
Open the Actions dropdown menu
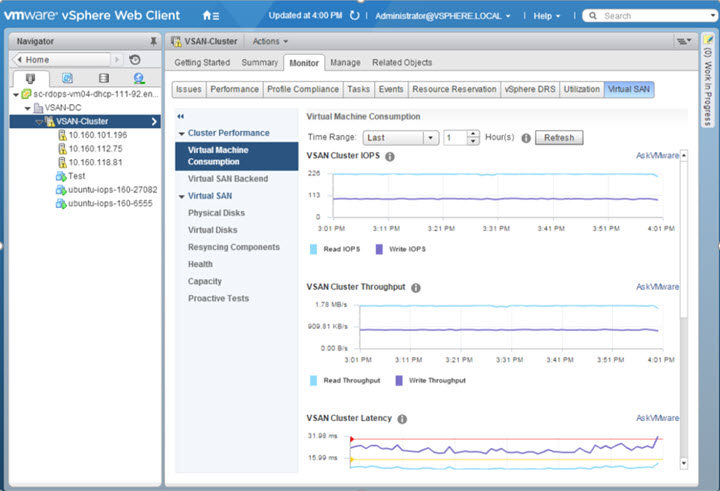(x=270, y=41)
